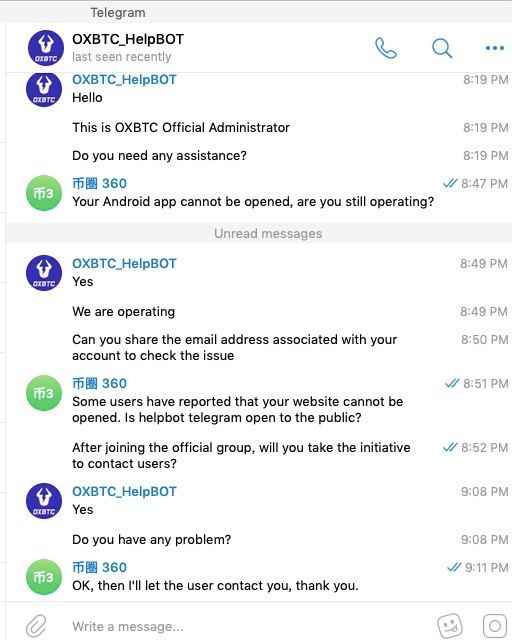Click OXBTC avatar beside the 9:08 PM reply
The height and width of the screenshot is (640, 512).
tap(44, 501)
